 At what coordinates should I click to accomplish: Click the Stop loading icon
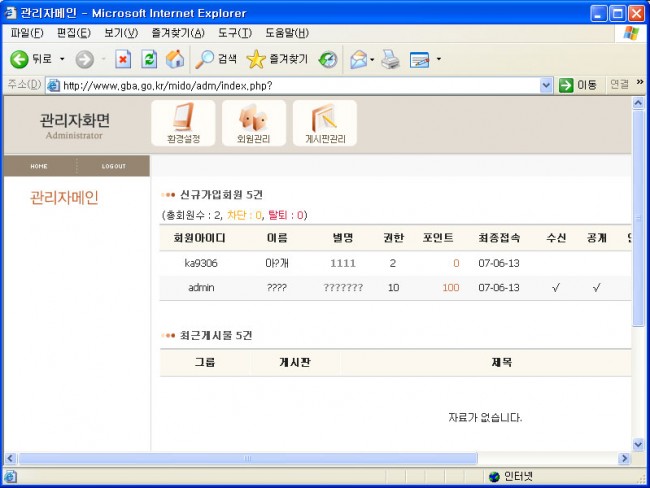123,59
